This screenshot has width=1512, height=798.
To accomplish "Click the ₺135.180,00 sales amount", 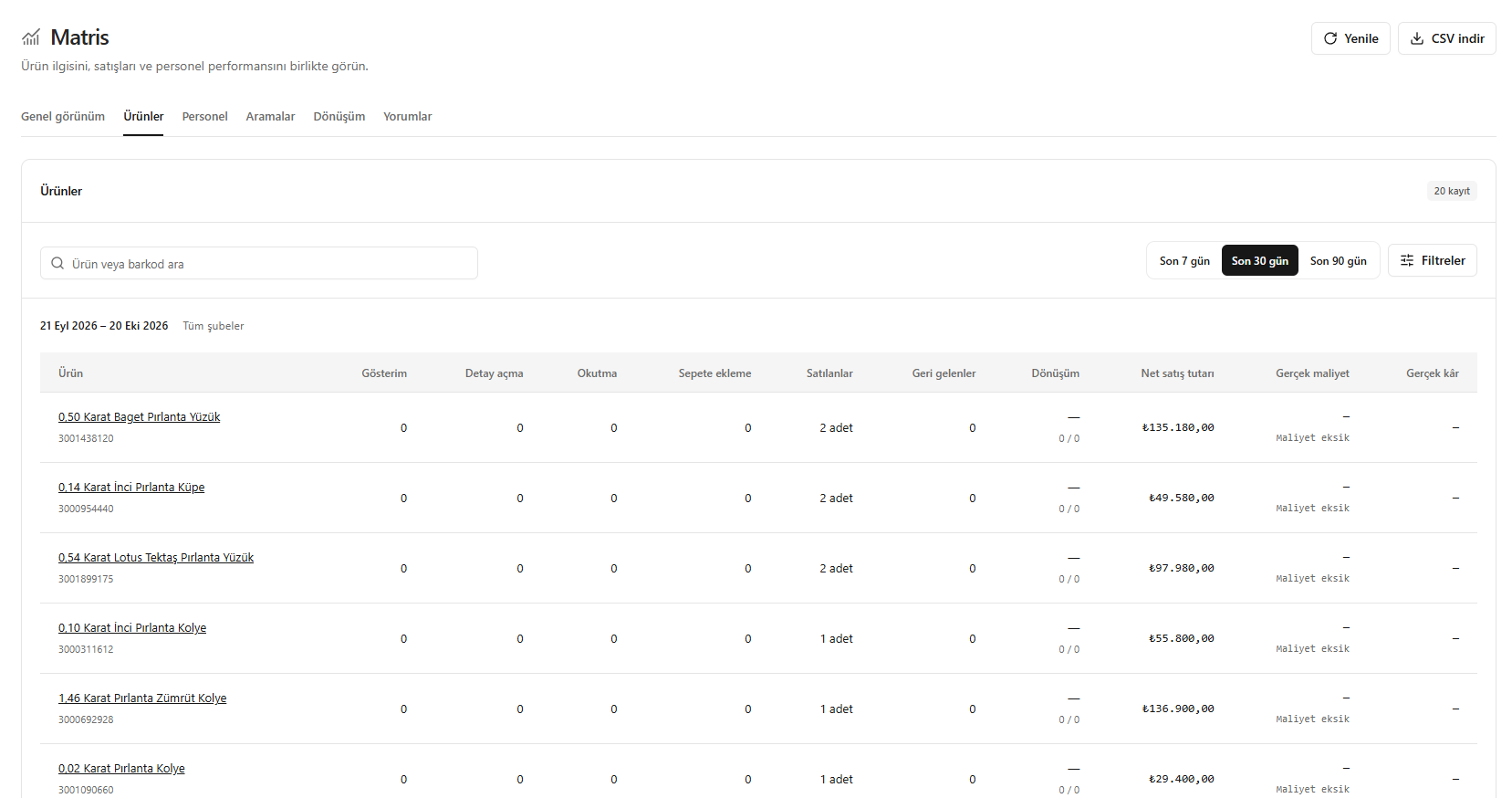I will coord(1178,427).
